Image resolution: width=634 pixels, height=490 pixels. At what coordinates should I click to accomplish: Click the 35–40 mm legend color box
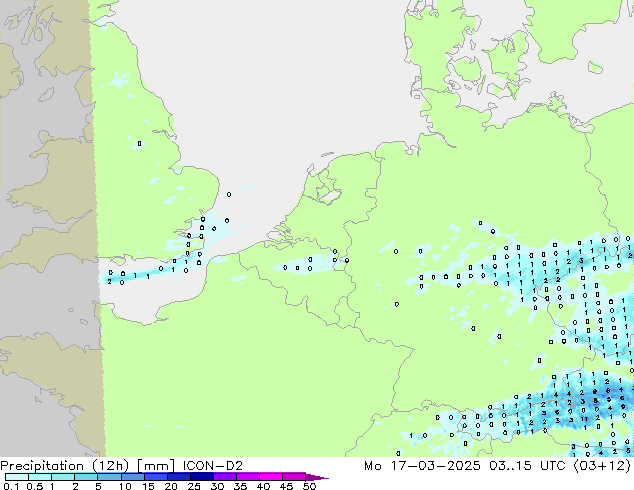point(247,477)
